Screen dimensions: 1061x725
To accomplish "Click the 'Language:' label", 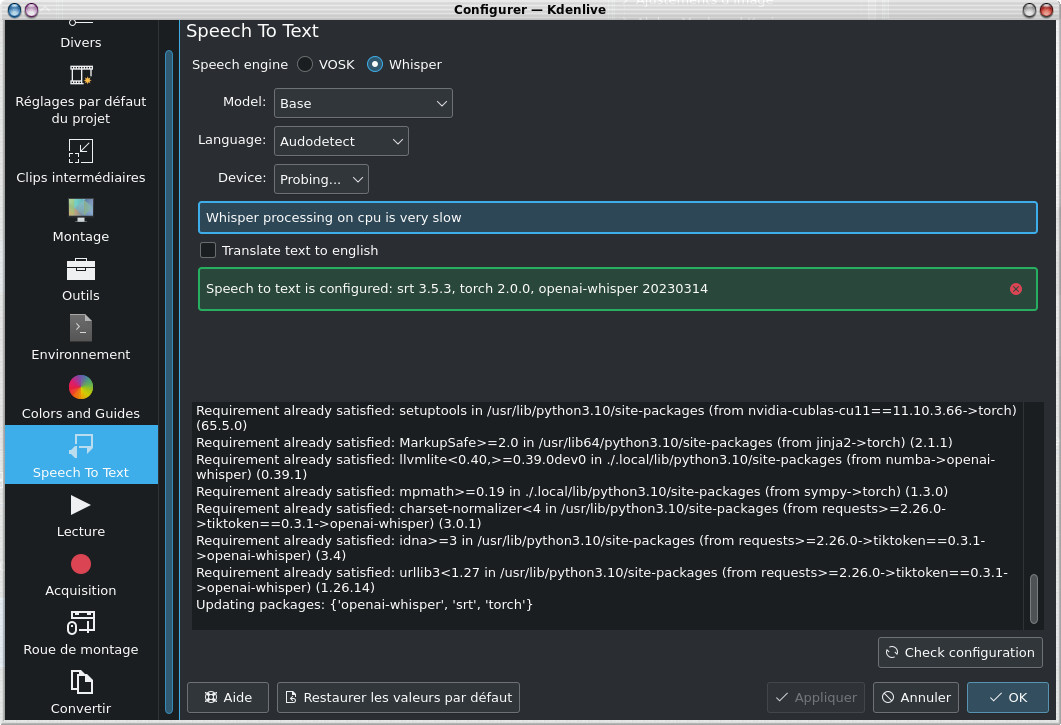I will [232, 139].
